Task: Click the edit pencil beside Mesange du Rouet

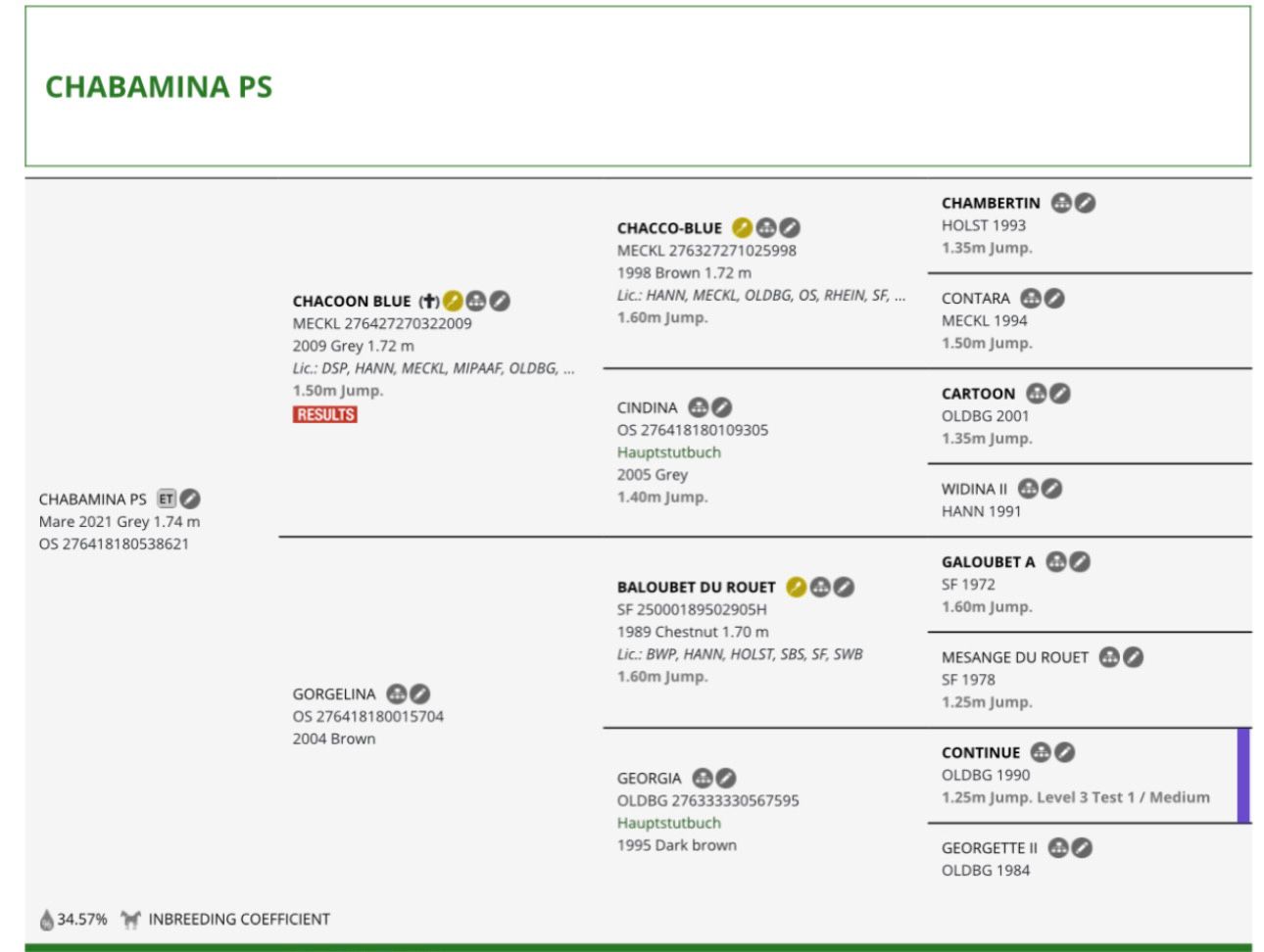Action: [x=1133, y=656]
